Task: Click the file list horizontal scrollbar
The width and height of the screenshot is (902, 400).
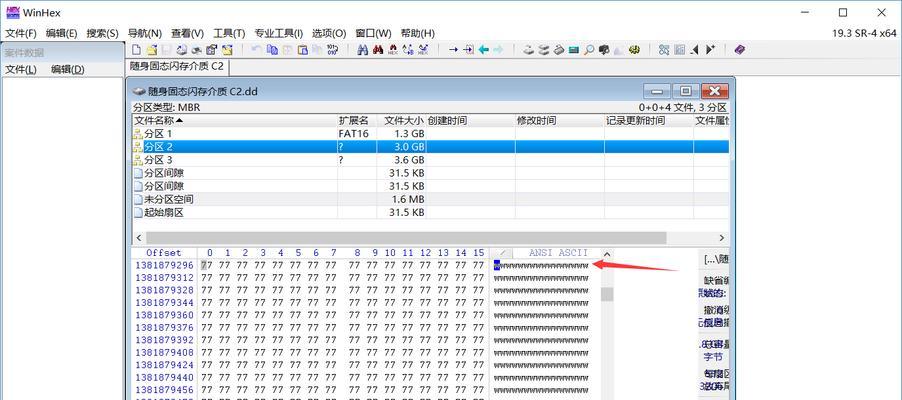Action: coord(406,238)
